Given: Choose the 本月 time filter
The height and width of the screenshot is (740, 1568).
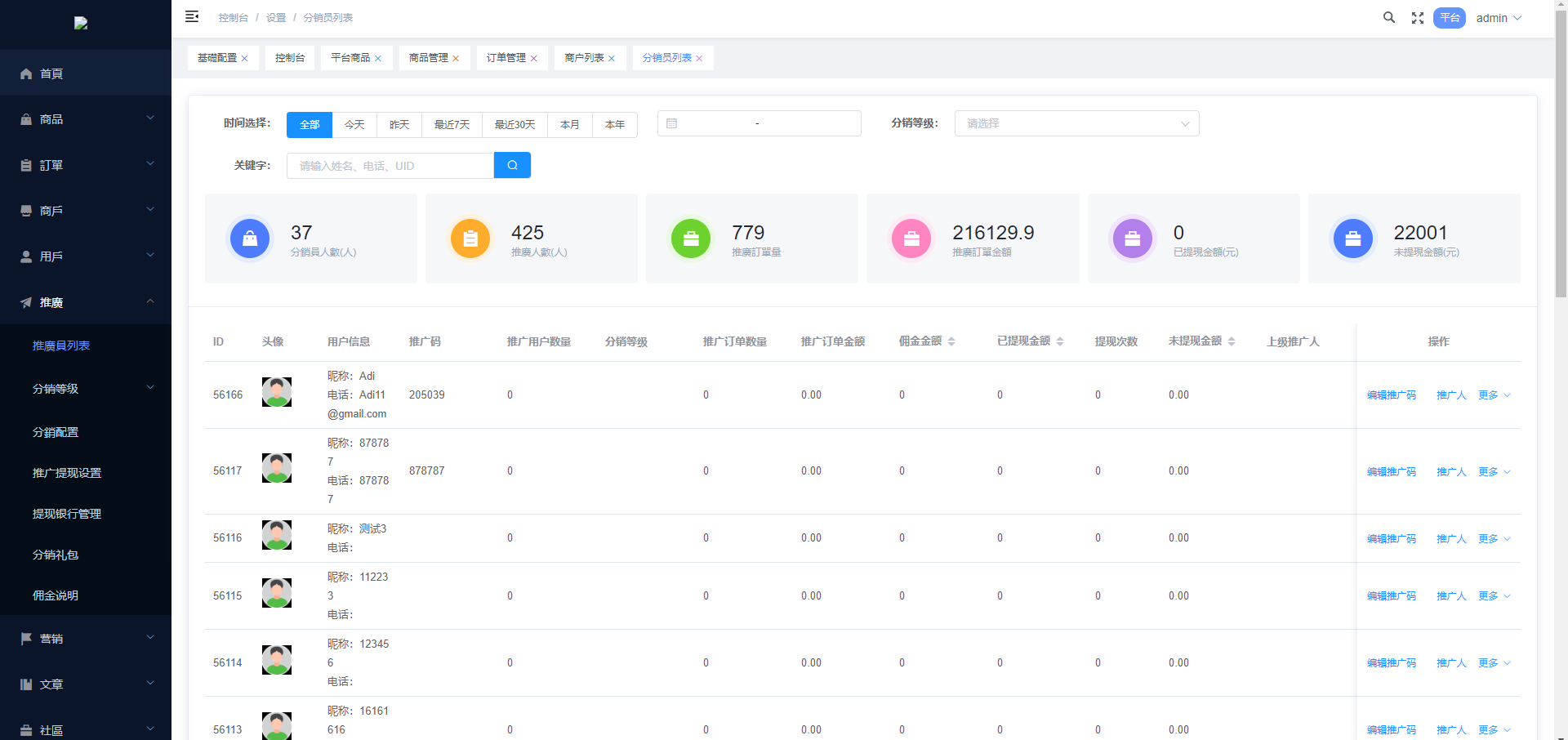Looking at the screenshot, I should tap(569, 124).
